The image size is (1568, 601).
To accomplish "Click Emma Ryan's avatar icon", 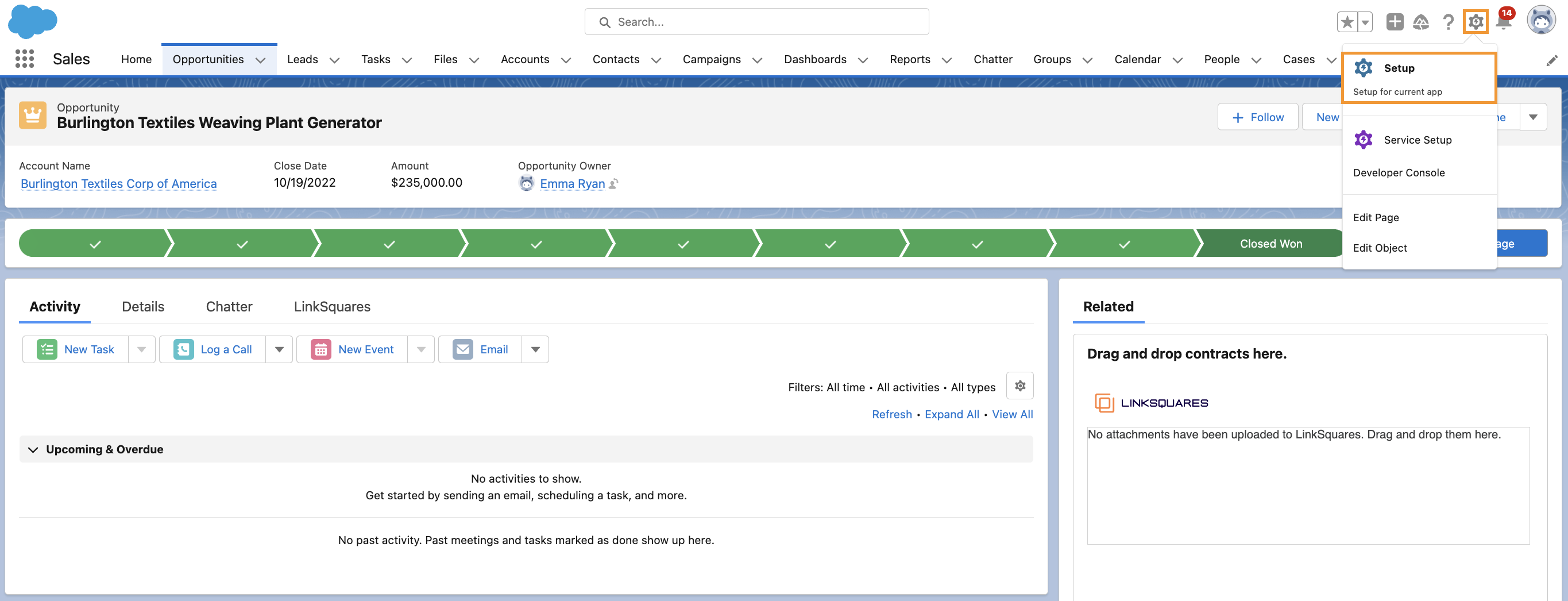I will click(526, 183).
